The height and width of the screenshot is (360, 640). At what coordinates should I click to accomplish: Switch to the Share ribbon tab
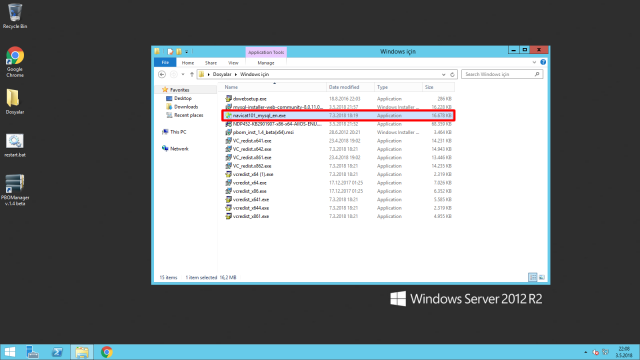[x=211, y=62]
